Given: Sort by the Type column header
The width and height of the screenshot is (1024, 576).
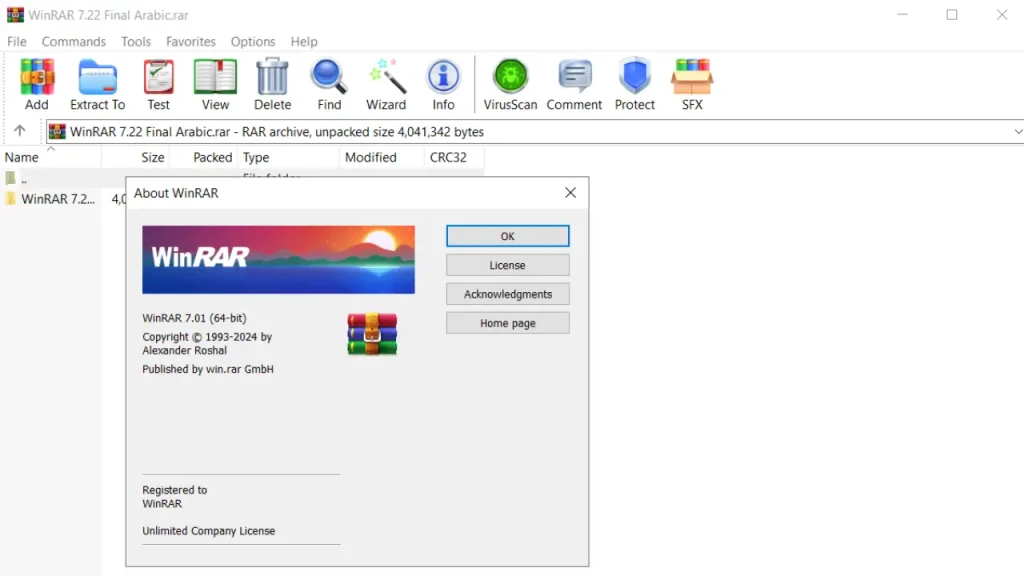Looking at the screenshot, I should click(289, 157).
